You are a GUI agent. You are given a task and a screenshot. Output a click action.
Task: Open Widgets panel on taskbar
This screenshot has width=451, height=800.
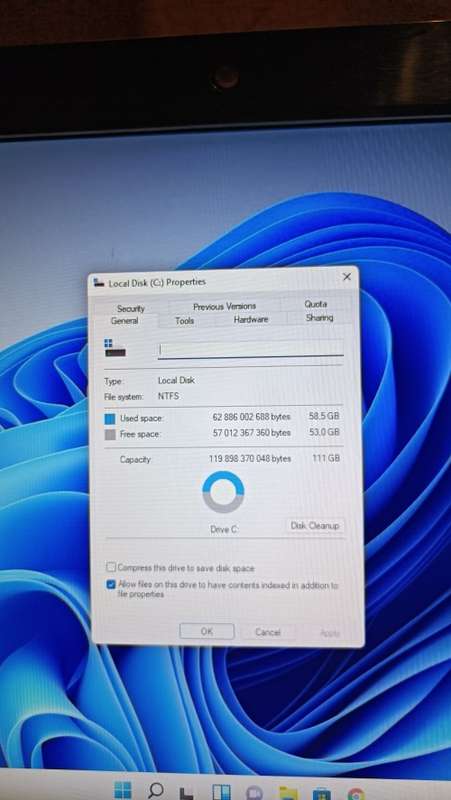(221, 792)
